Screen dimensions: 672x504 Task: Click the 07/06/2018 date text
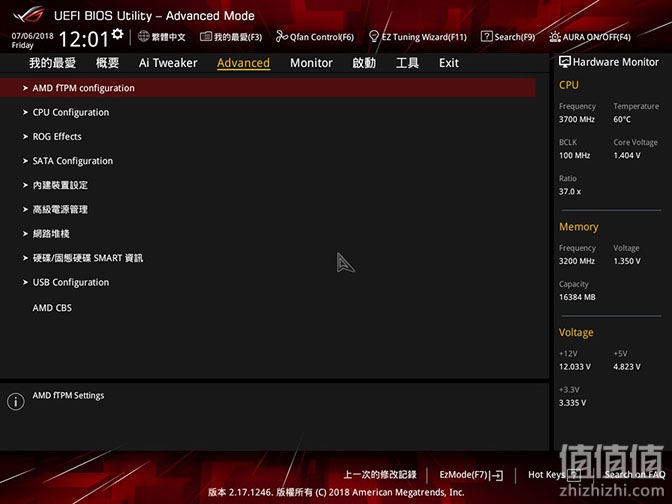pyautogui.click(x=33, y=36)
